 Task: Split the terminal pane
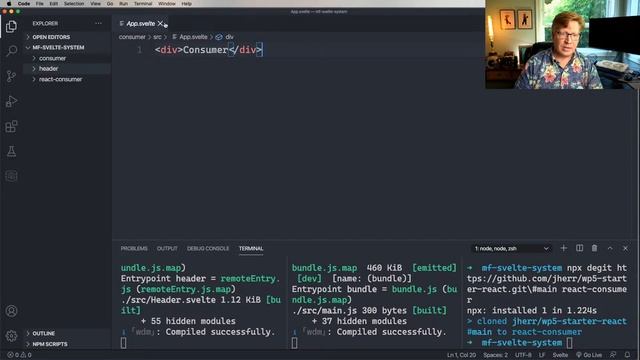[579, 248]
